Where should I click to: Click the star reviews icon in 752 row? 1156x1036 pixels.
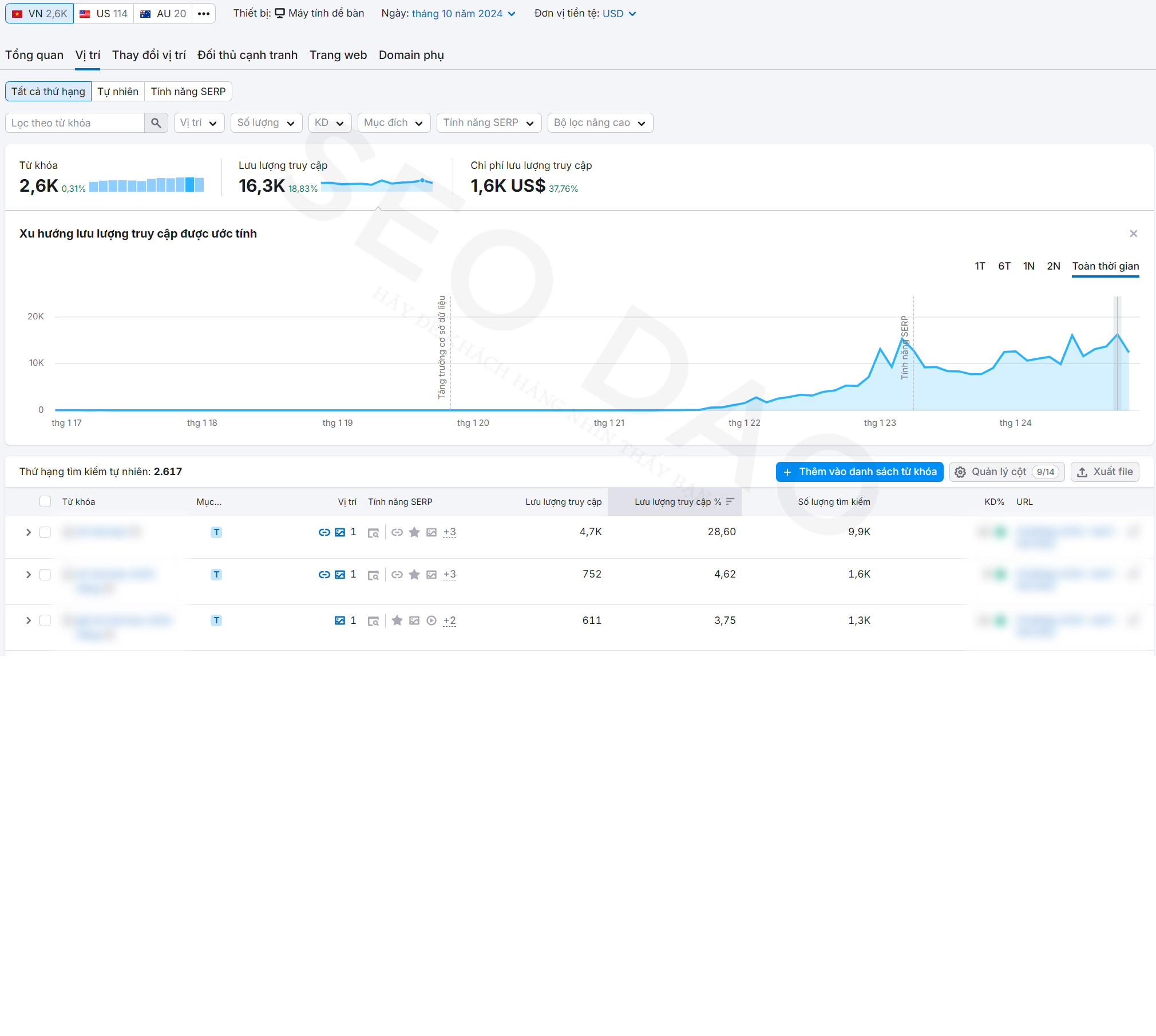coord(414,575)
